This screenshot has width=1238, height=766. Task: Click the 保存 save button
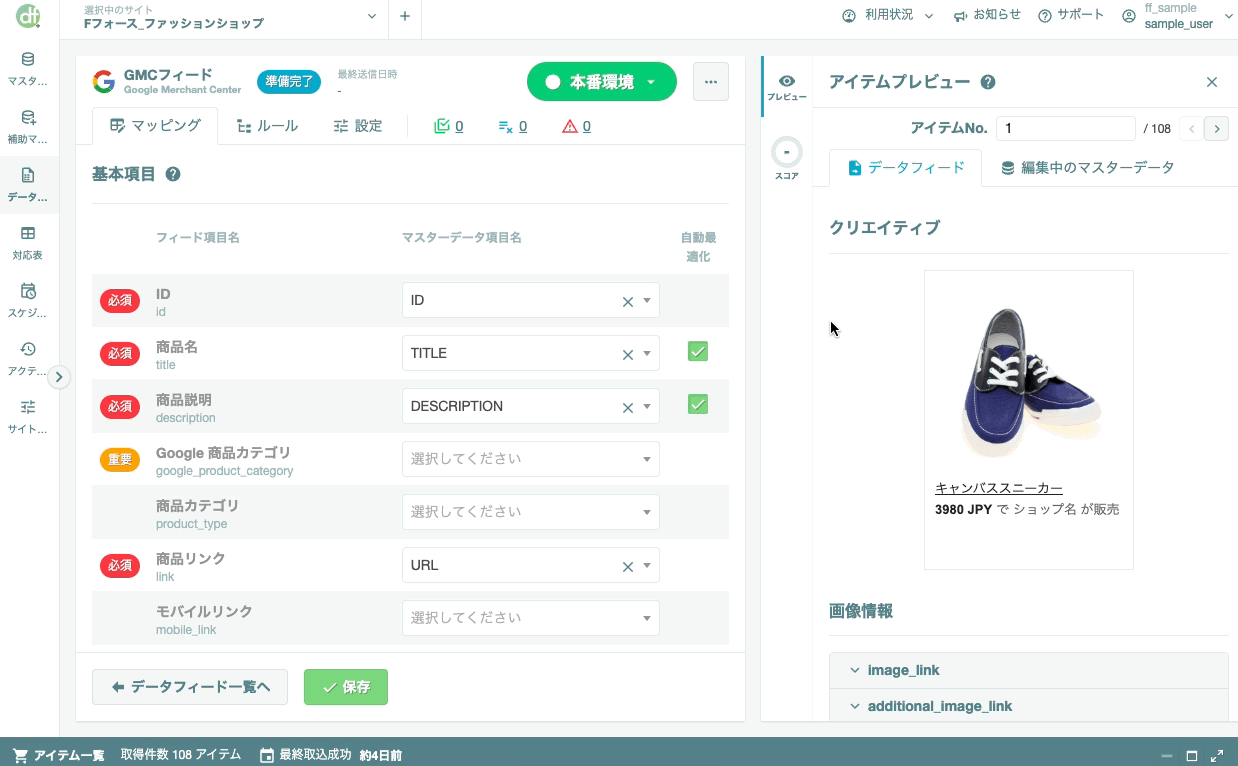point(346,687)
